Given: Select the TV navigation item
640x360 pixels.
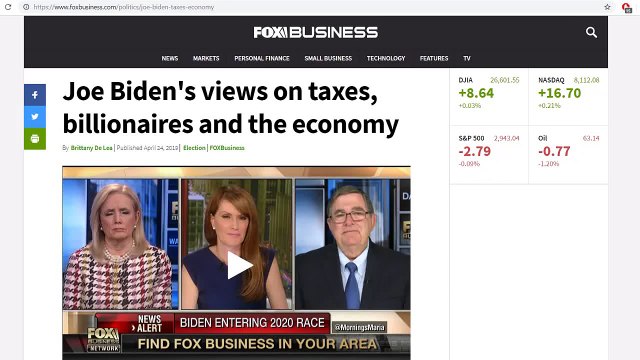Looking at the screenshot, I should pyautogui.click(x=467, y=58).
